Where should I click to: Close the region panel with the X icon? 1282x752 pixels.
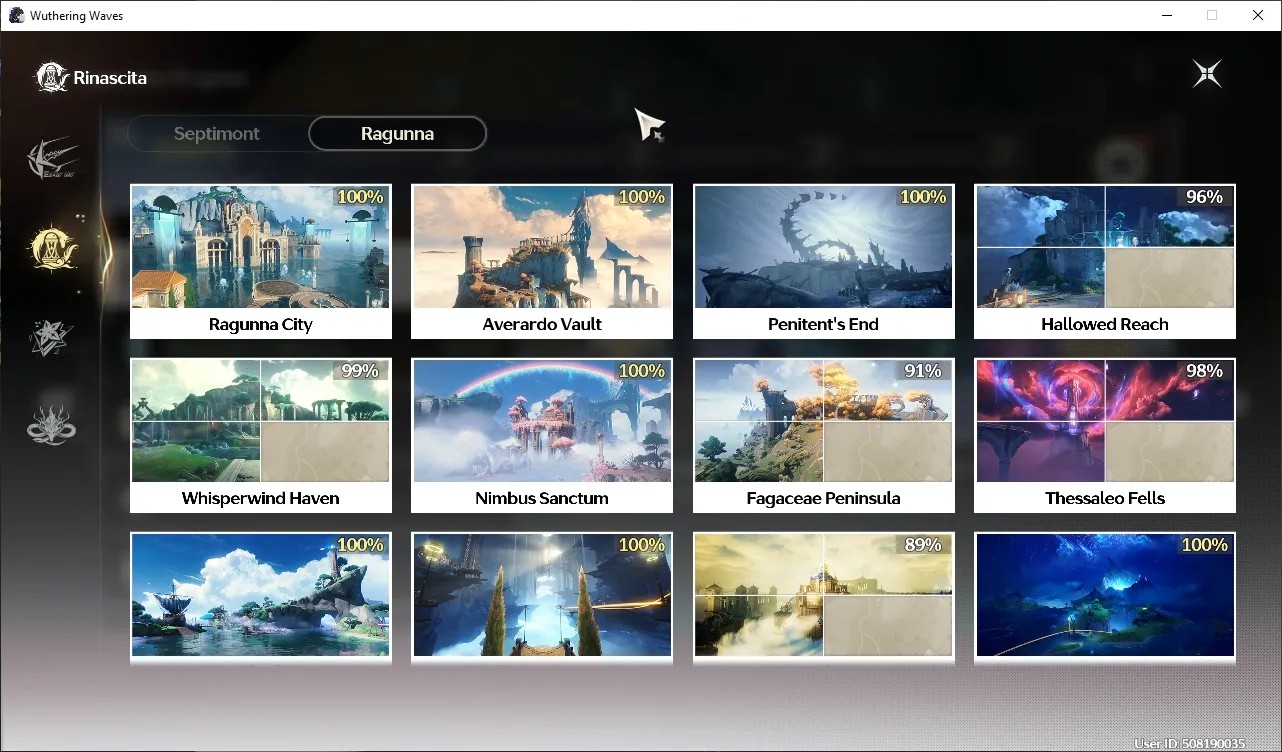1207,74
